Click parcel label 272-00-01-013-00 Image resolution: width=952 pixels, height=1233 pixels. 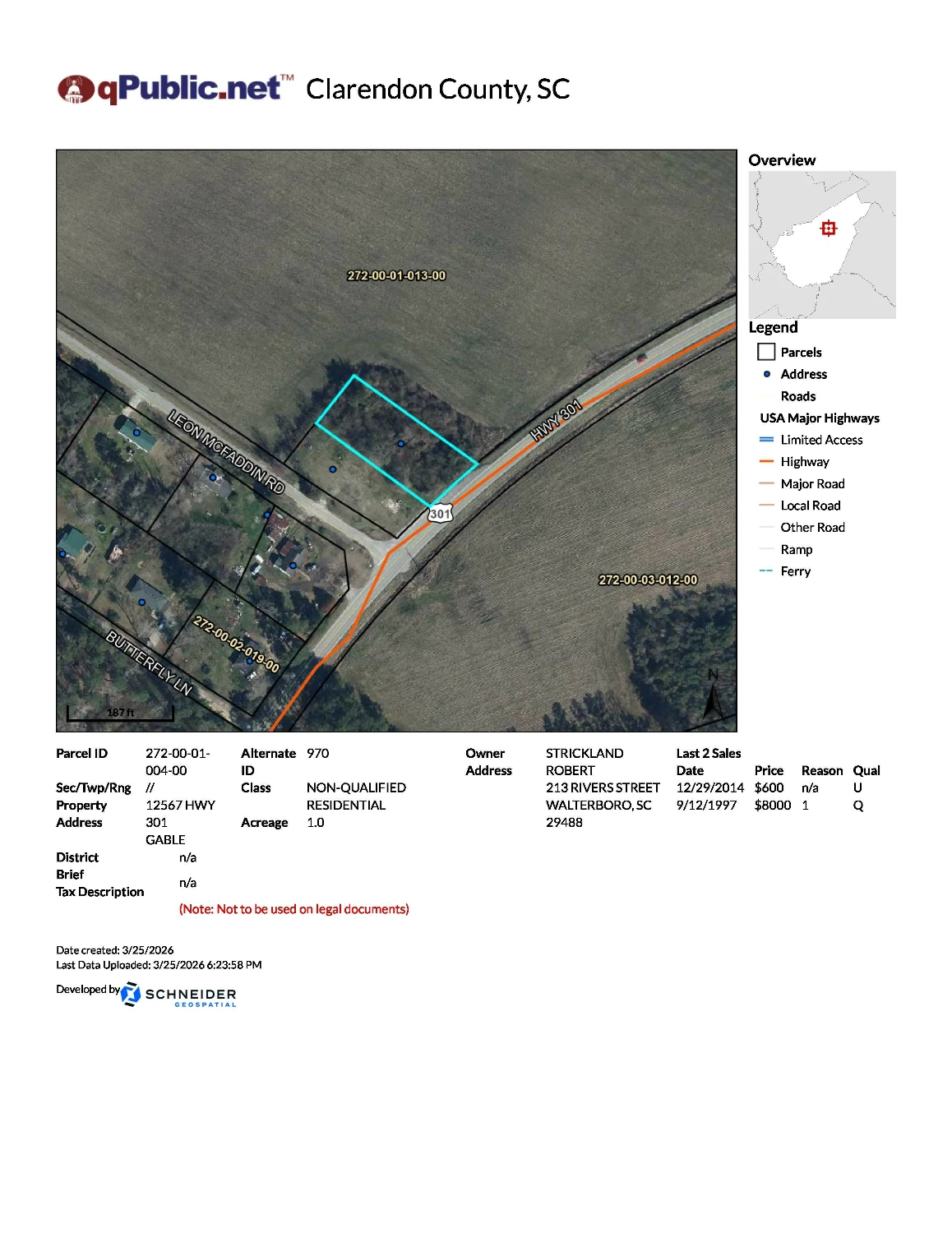point(396,276)
